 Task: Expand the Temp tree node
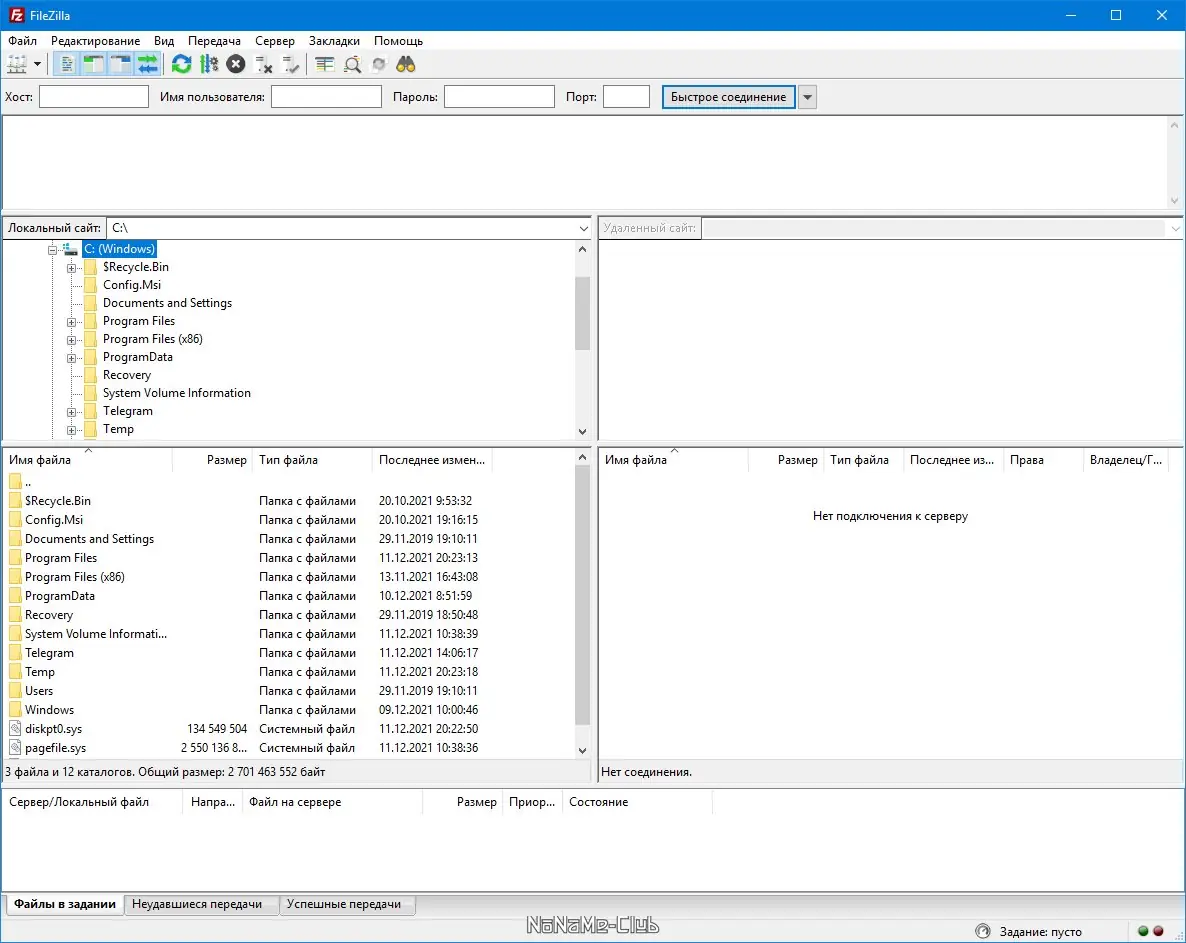pyautogui.click(x=71, y=430)
